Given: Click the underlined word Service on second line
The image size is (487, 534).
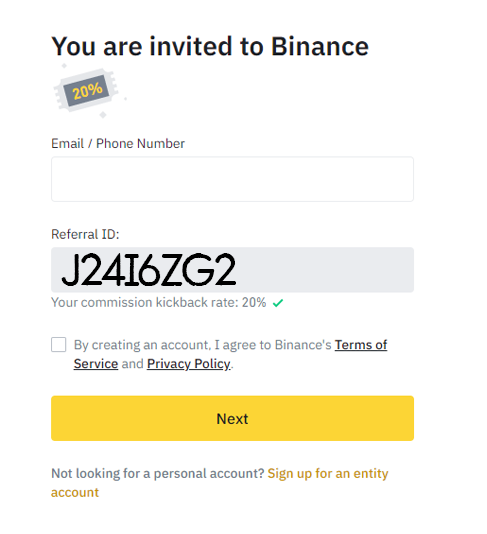Looking at the screenshot, I should (x=96, y=364).
